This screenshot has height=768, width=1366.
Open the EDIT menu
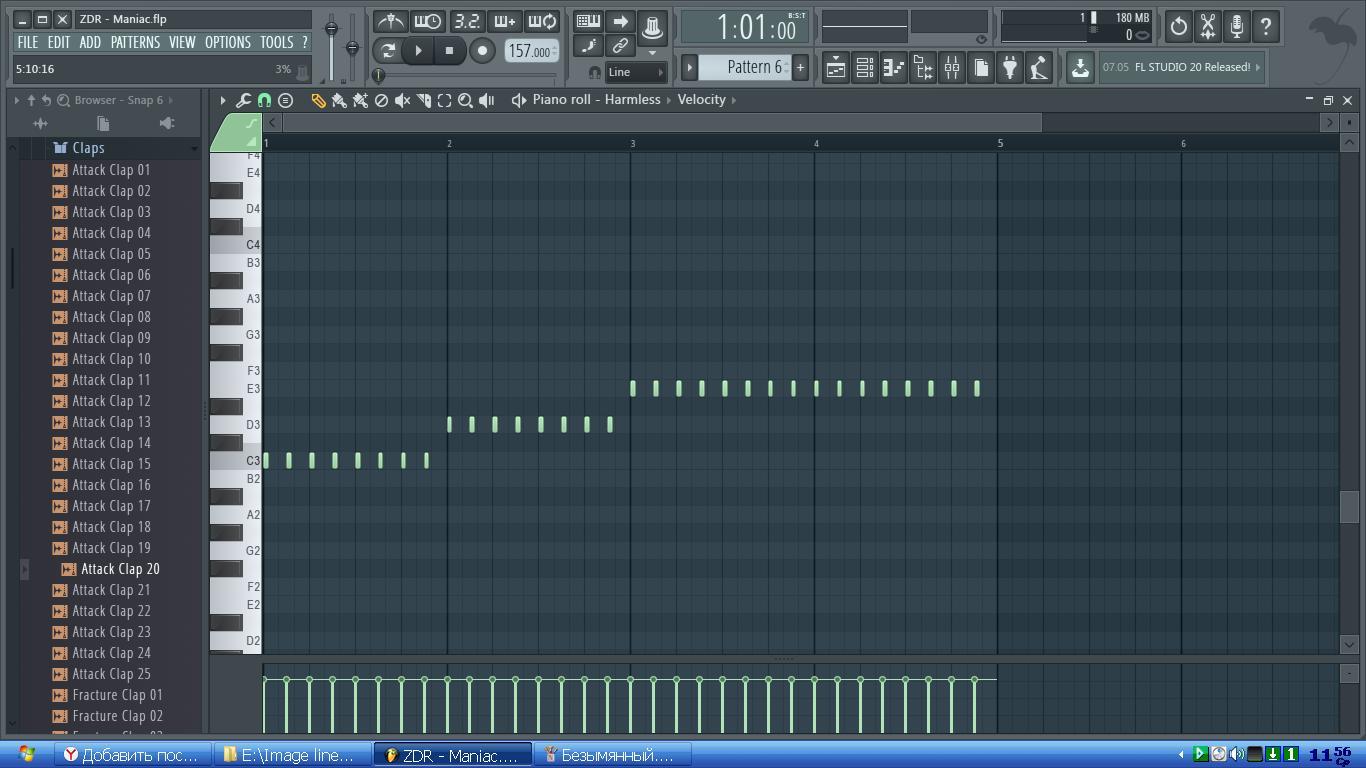[59, 42]
